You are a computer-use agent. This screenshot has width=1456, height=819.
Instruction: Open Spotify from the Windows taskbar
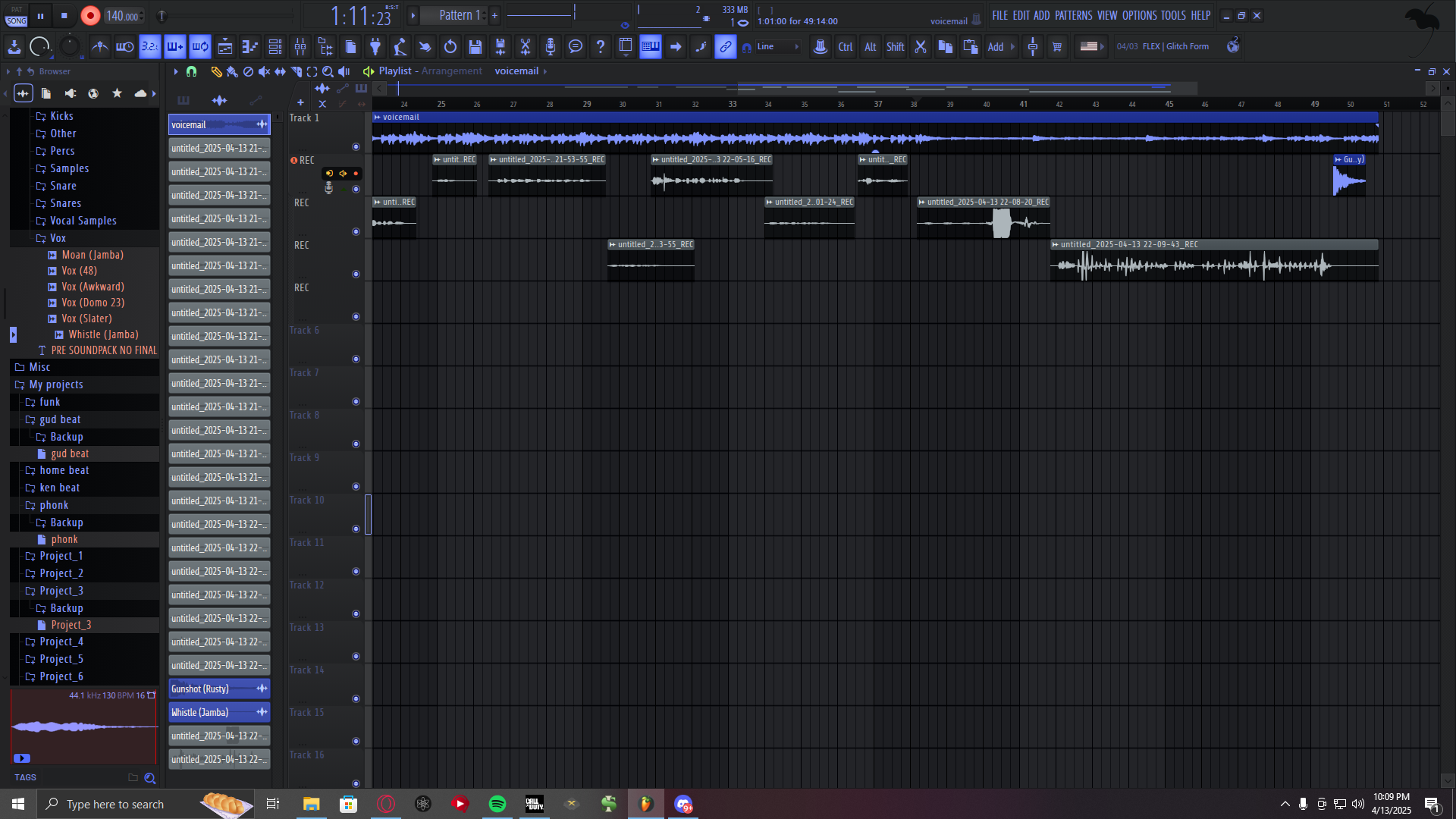click(497, 804)
